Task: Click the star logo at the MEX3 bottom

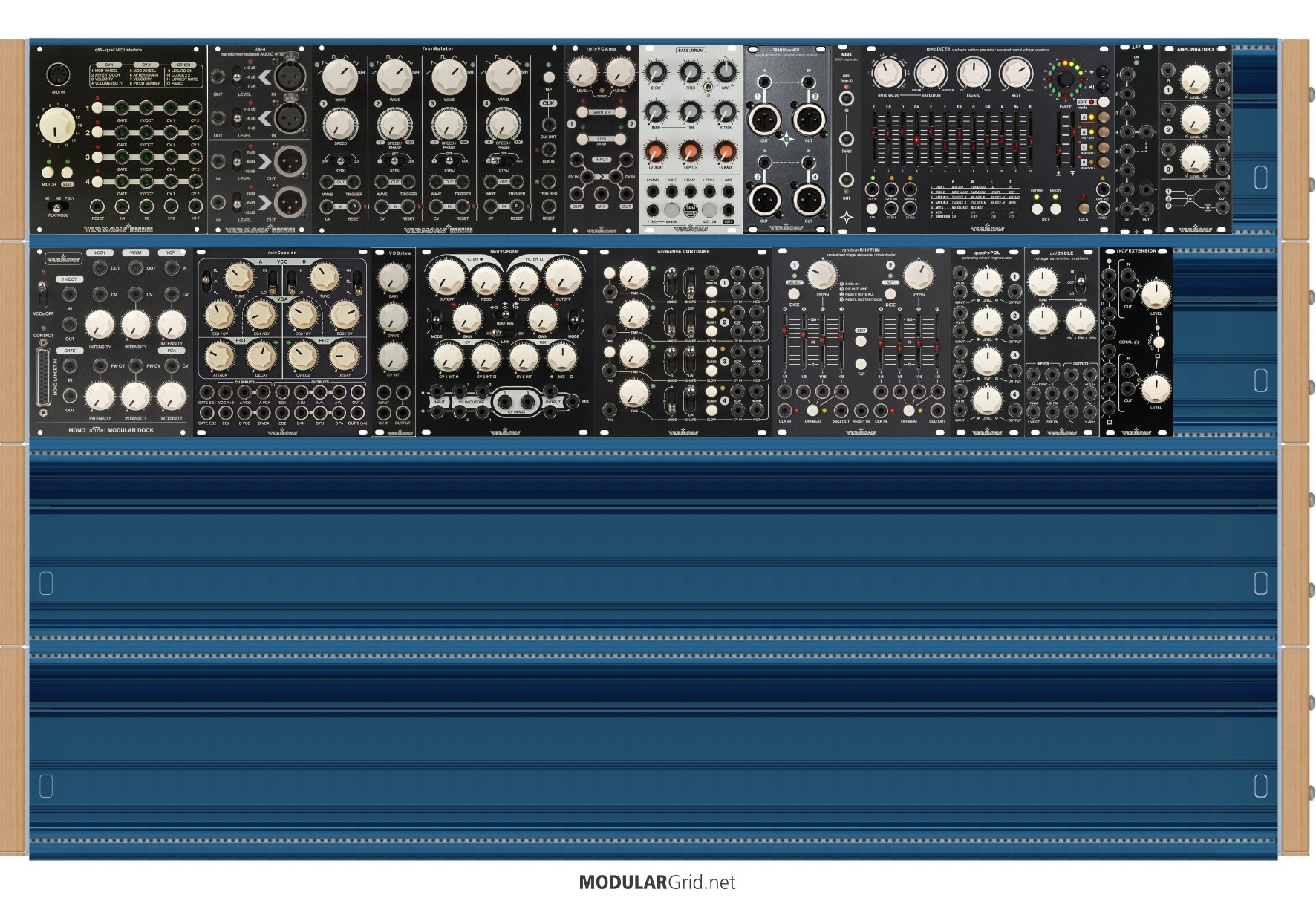Action: pyautogui.click(x=846, y=218)
